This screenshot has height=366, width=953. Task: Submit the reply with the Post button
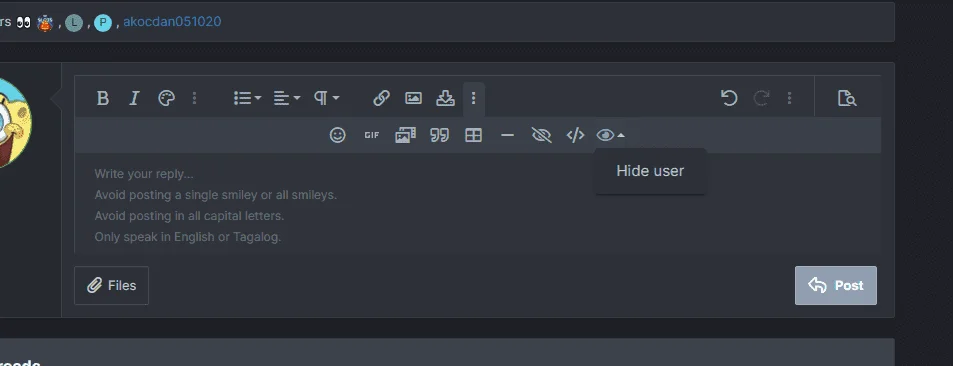pyautogui.click(x=836, y=285)
